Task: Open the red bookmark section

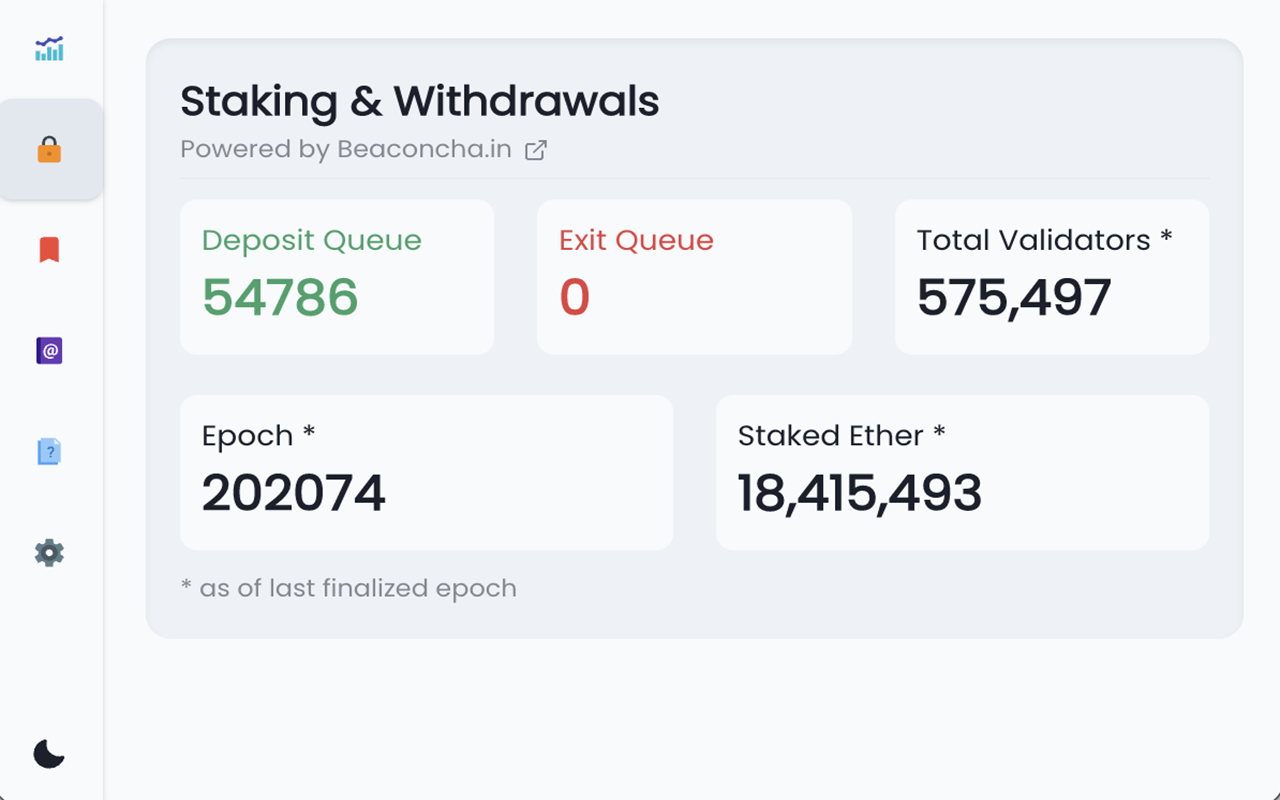Action: pos(50,249)
